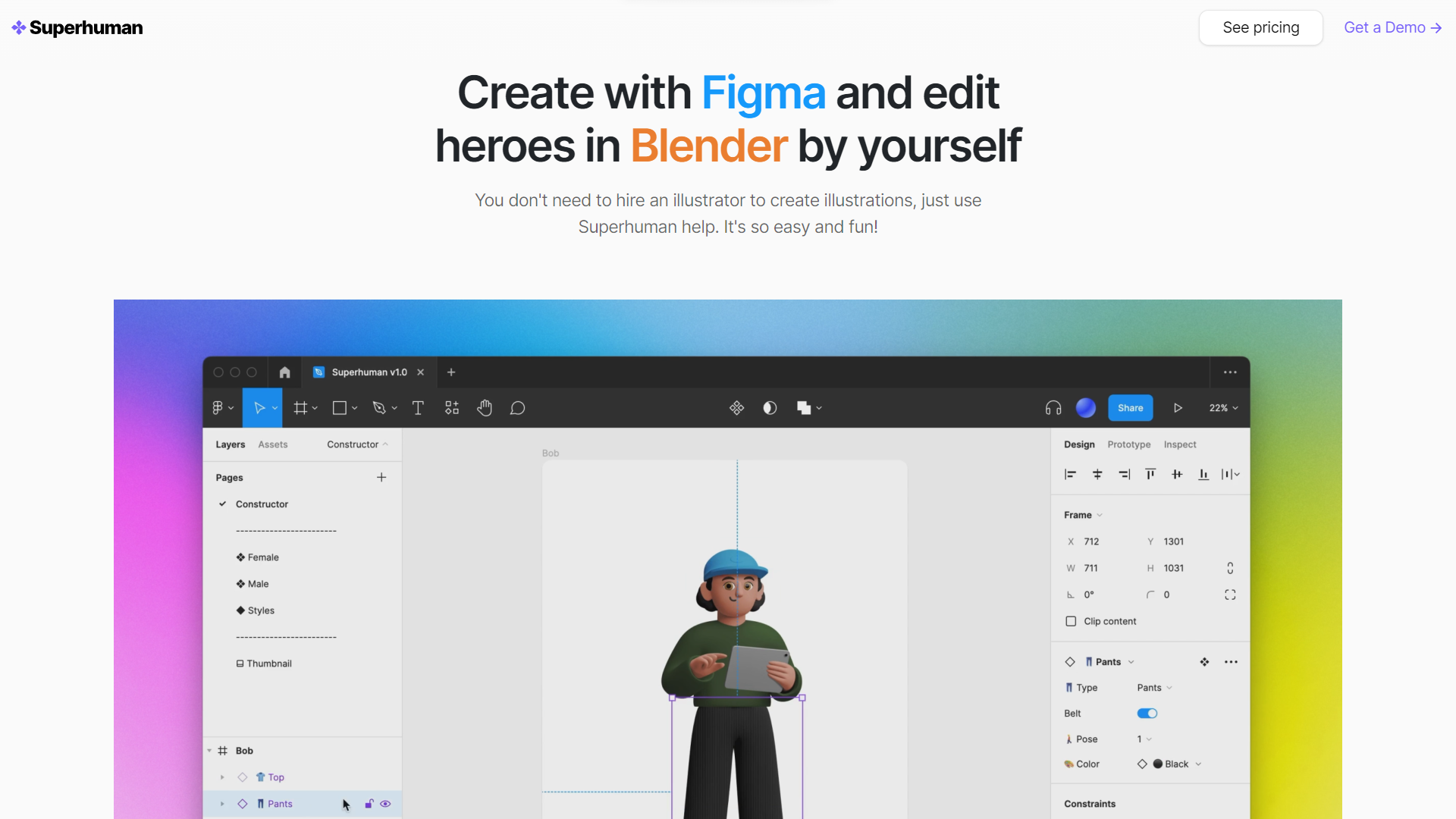Close the Superhuman v1.0 tab

point(420,372)
